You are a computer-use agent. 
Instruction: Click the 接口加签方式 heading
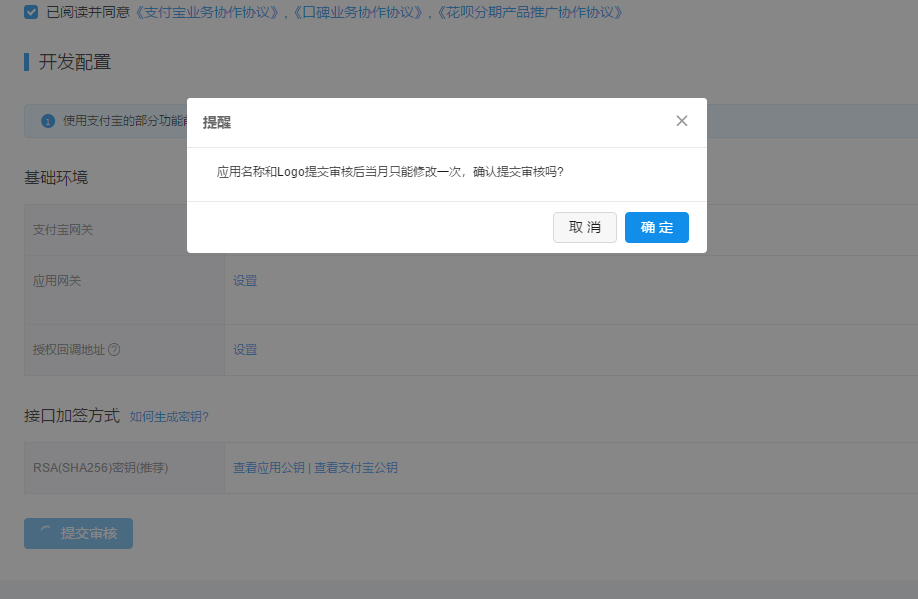[x=71, y=416]
